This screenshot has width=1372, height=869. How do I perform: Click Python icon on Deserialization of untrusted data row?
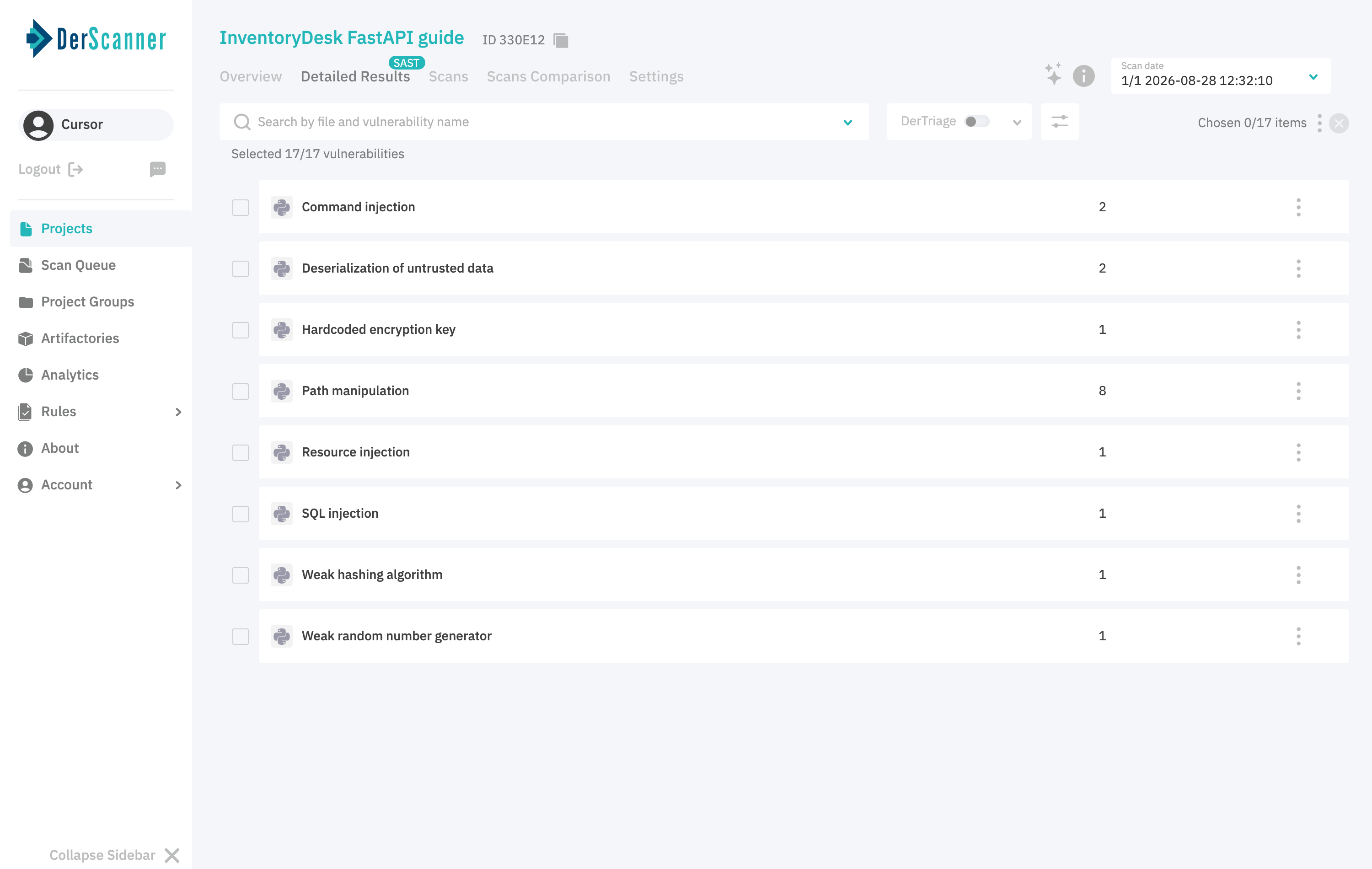pos(281,268)
